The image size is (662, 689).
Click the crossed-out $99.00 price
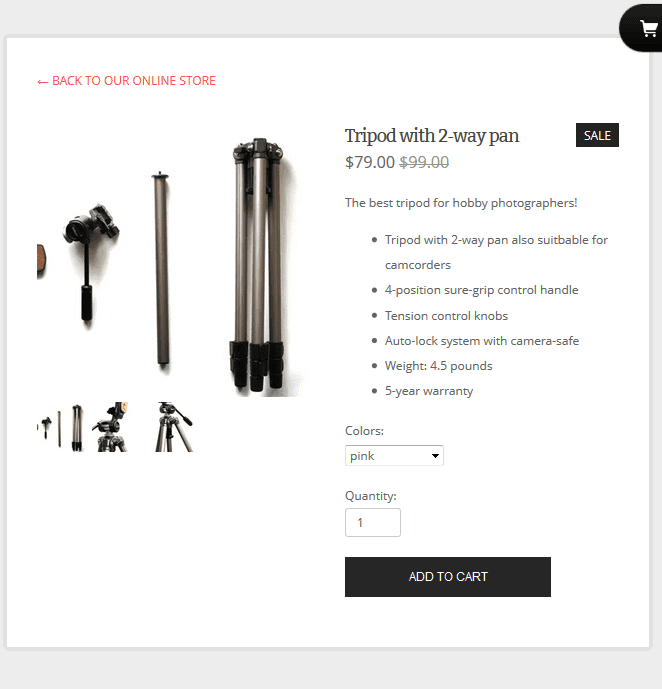(424, 162)
